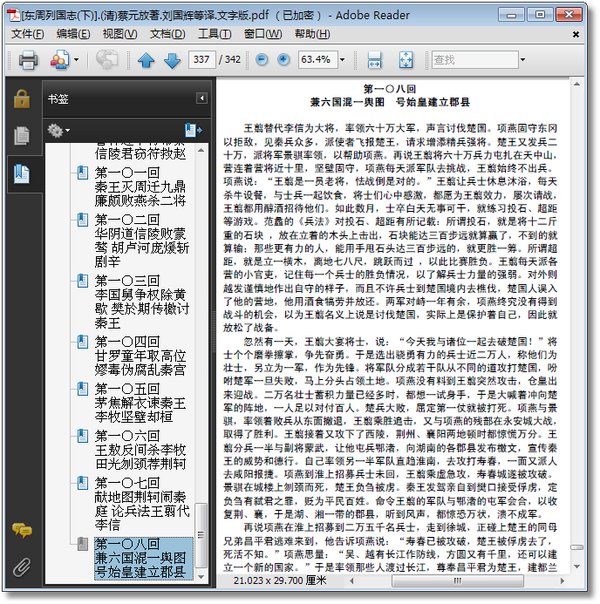600x604 pixels.
Task: Open the 视图(V) menu
Action: (x=120, y=34)
